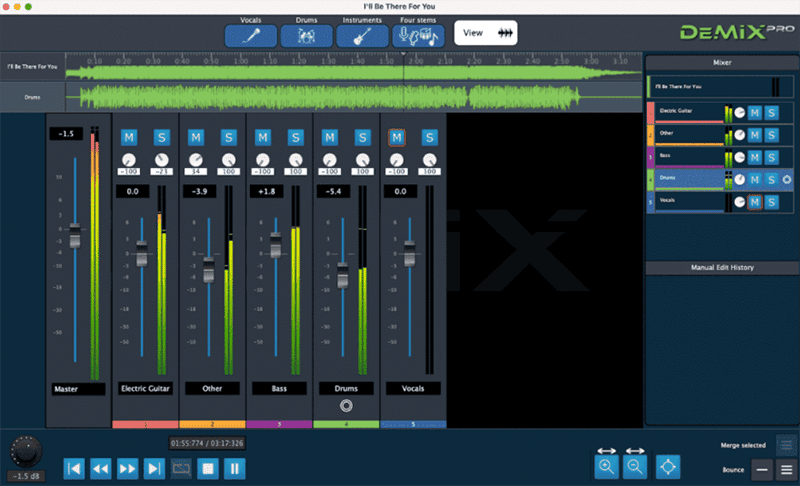The image size is (800, 486).
Task: Mute Bass in the right Mixer panel
Action: click(755, 158)
